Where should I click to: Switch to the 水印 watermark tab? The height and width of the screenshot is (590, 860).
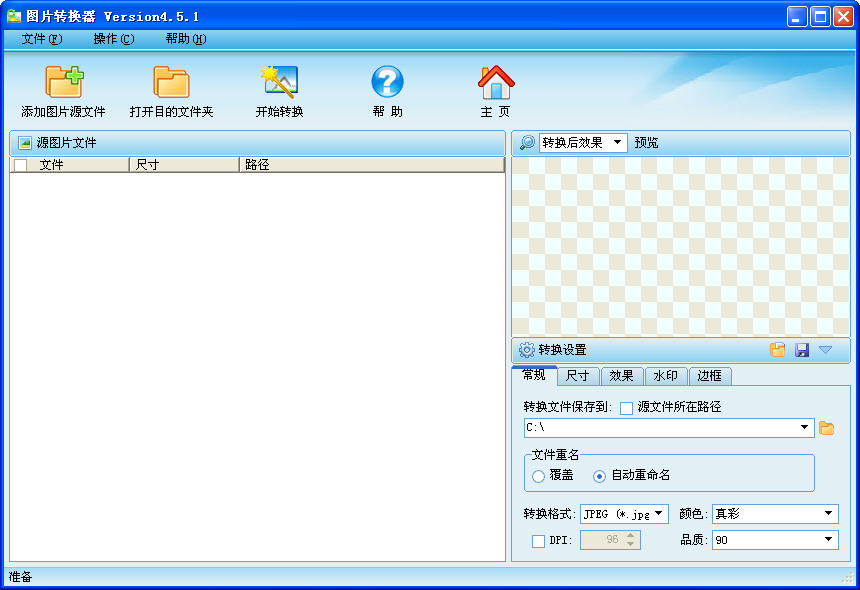666,376
